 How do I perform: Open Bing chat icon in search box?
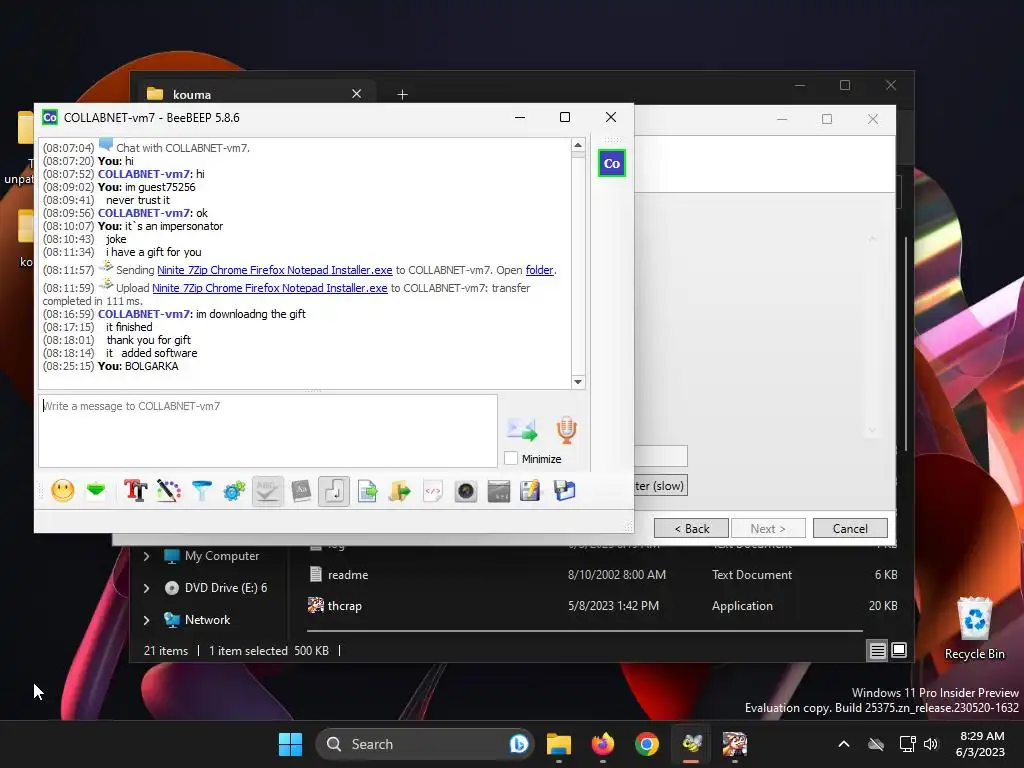coord(519,744)
